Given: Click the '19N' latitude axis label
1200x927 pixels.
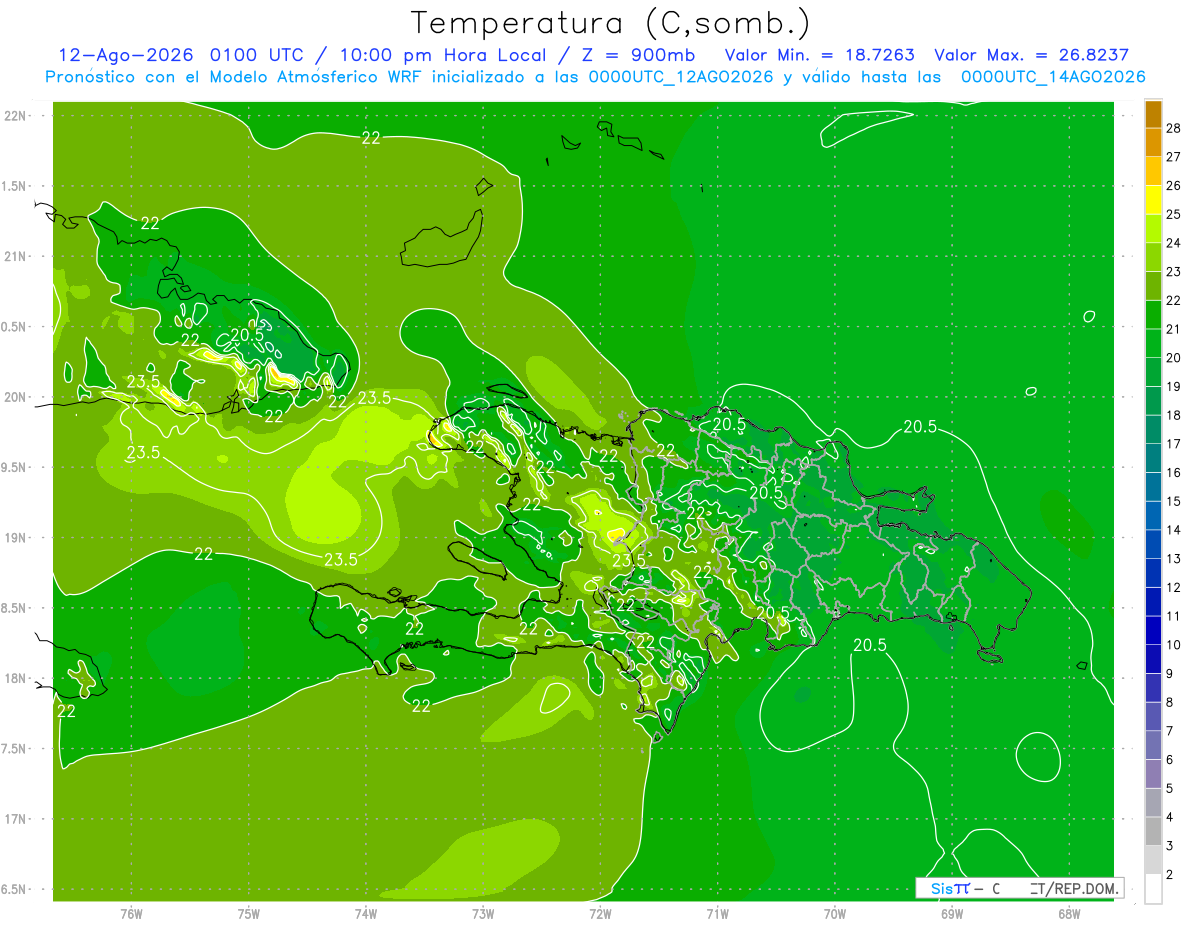Looking at the screenshot, I should click(15, 538).
